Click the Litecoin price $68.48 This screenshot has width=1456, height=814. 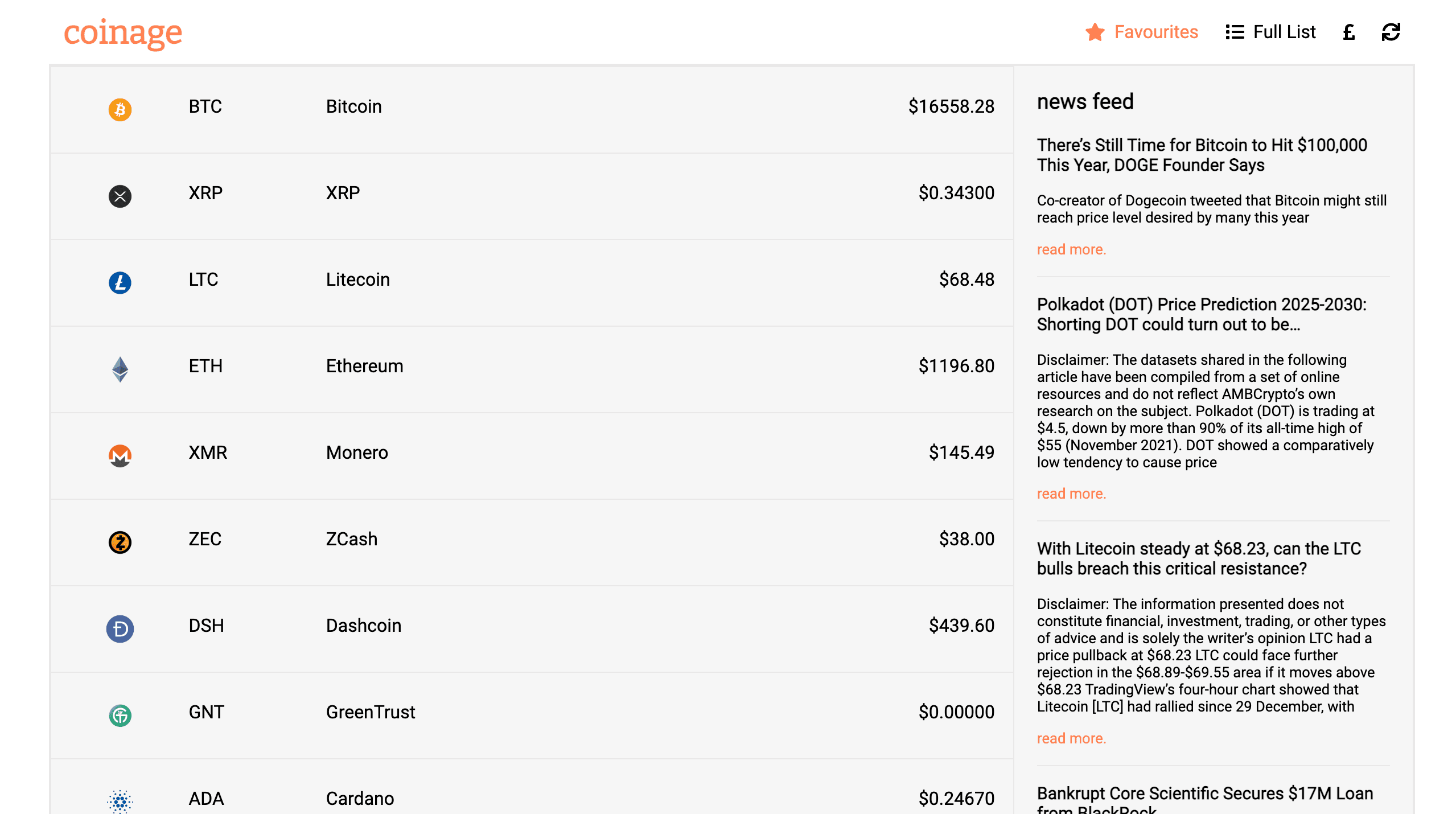pyautogui.click(x=966, y=279)
